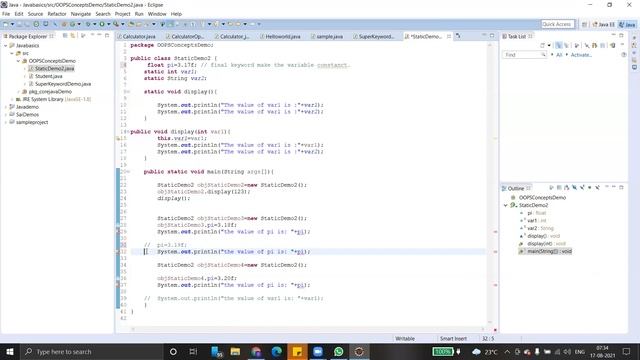This screenshot has height=360, width=640.
Task: Collapse the Javabasics project node
Action: click(6, 46)
